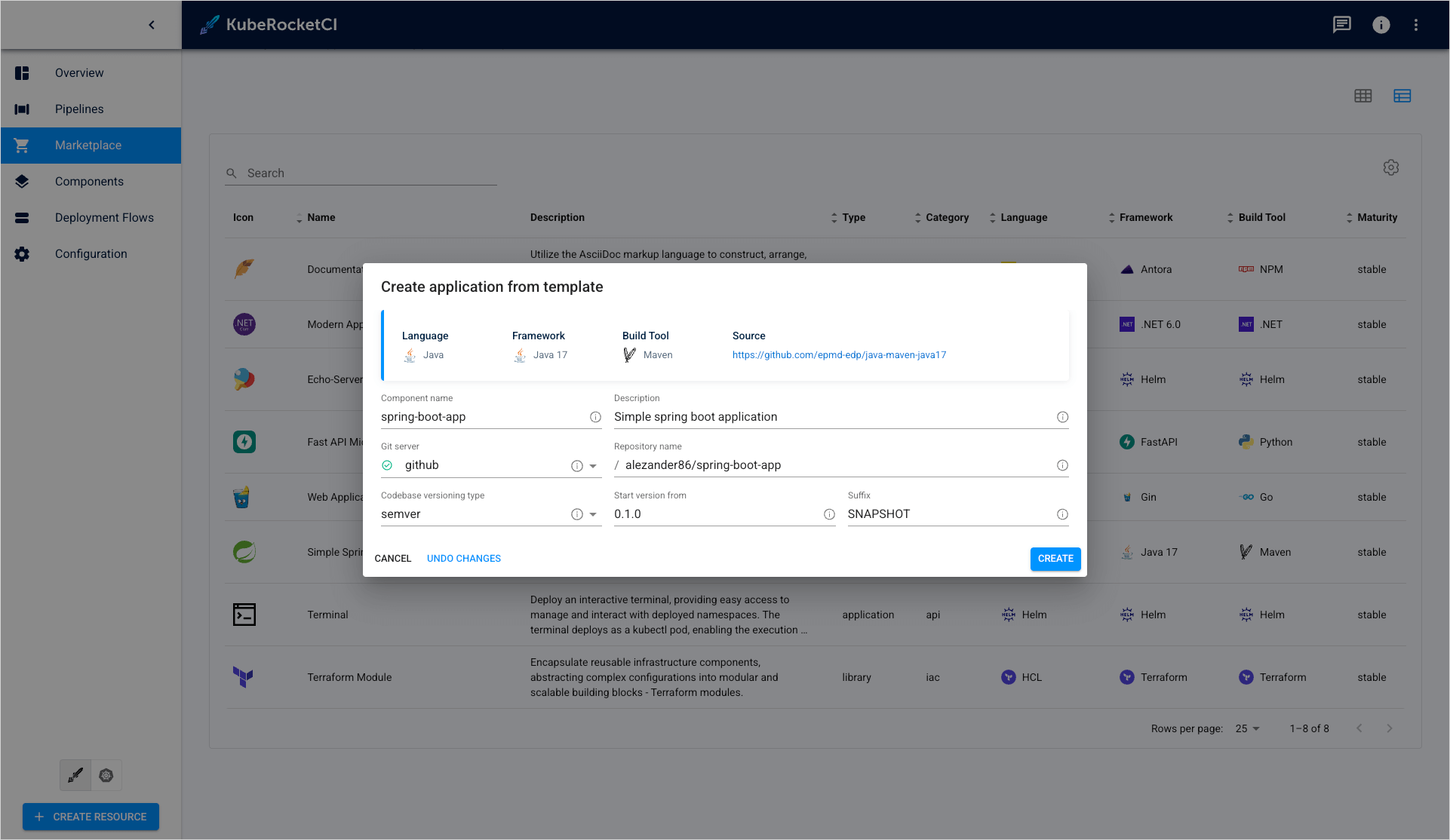This screenshot has height=840, width=1450.
Task: Open the Rows per page dropdown
Action: pyautogui.click(x=1246, y=728)
